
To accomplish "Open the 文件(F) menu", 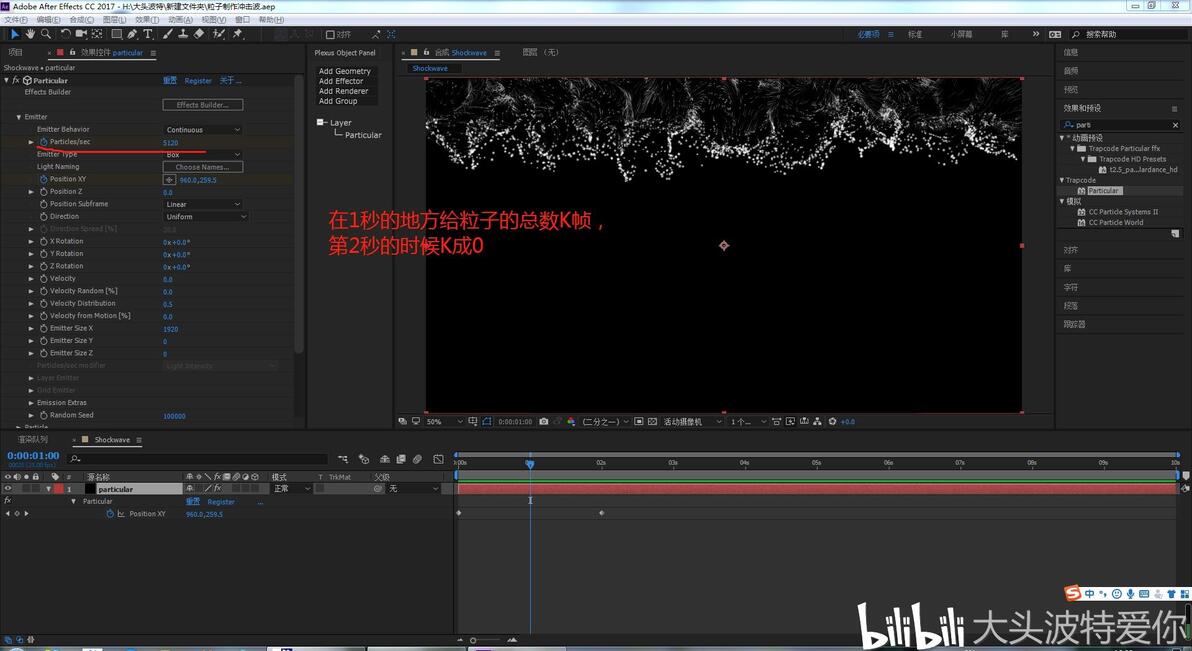I will (16, 20).
